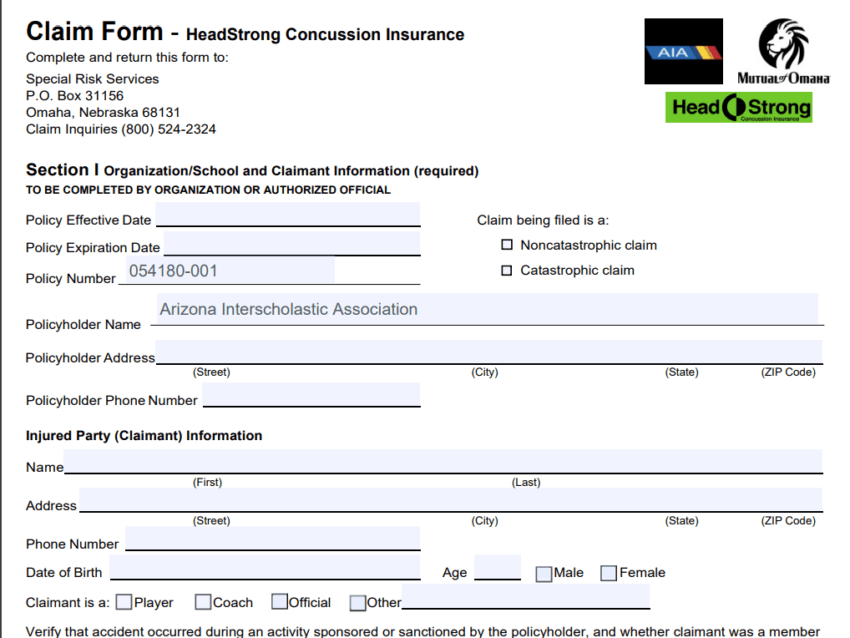850x638 pixels.
Task: Focus the Date of Birth field
Action: [265, 568]
